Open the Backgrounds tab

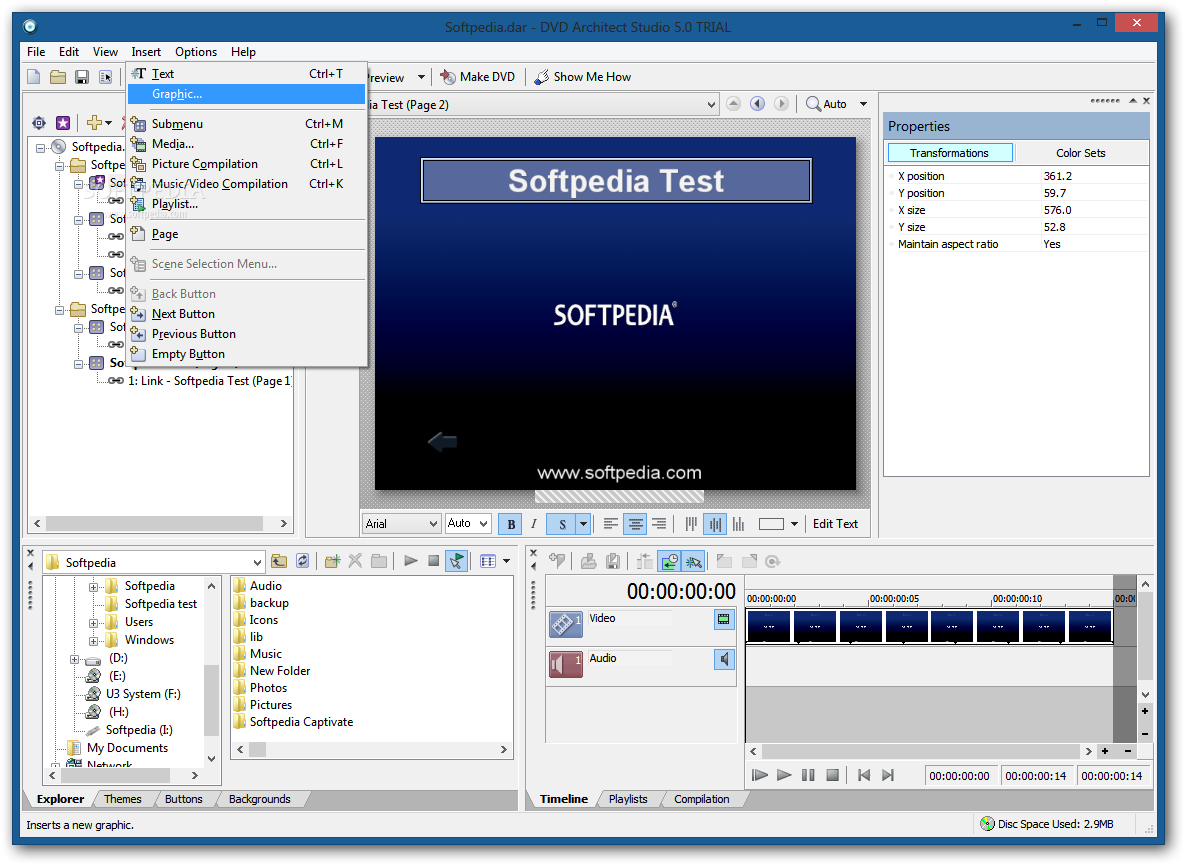[x=259, y=799]
